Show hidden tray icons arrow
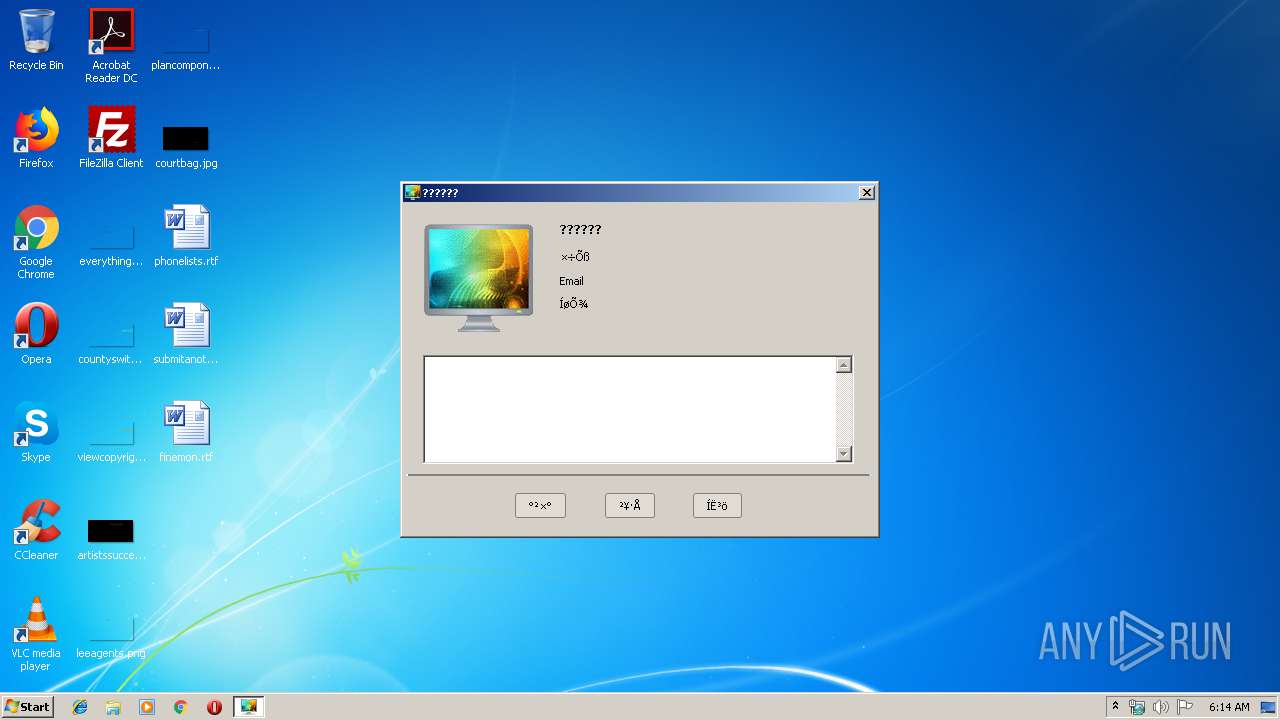This screenshot has height=720, width=1280. [x=1115, y=707]
